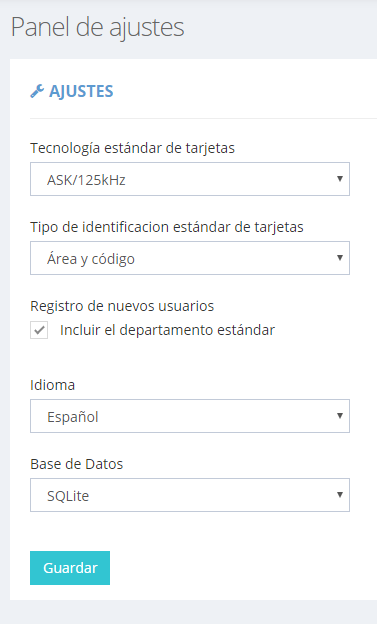377x624 pixels.
Task: Click the arrow on the Área y código selector
Action: click(340, 258)
